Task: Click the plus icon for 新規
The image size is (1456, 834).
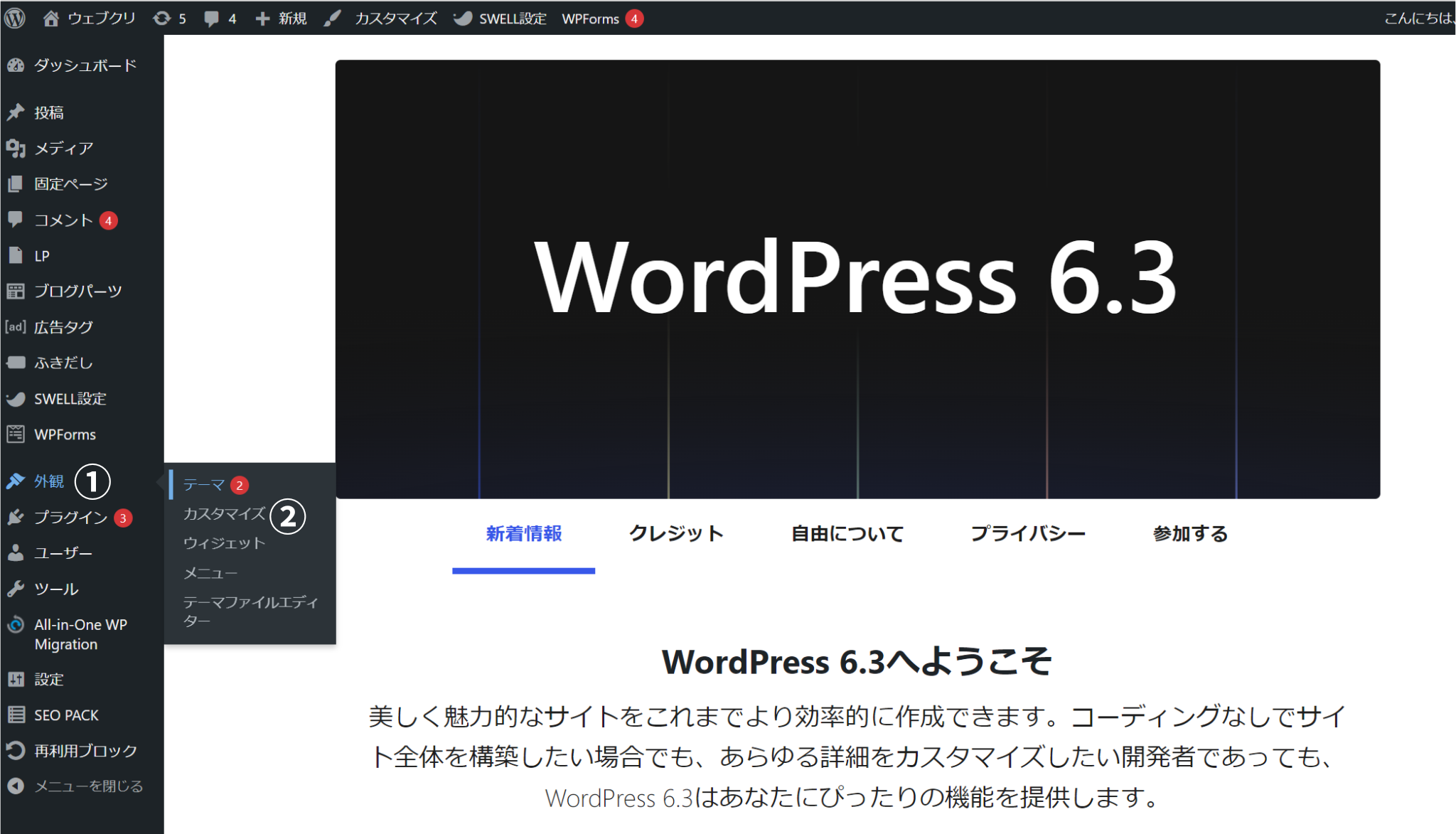Action: click(262, 18)
